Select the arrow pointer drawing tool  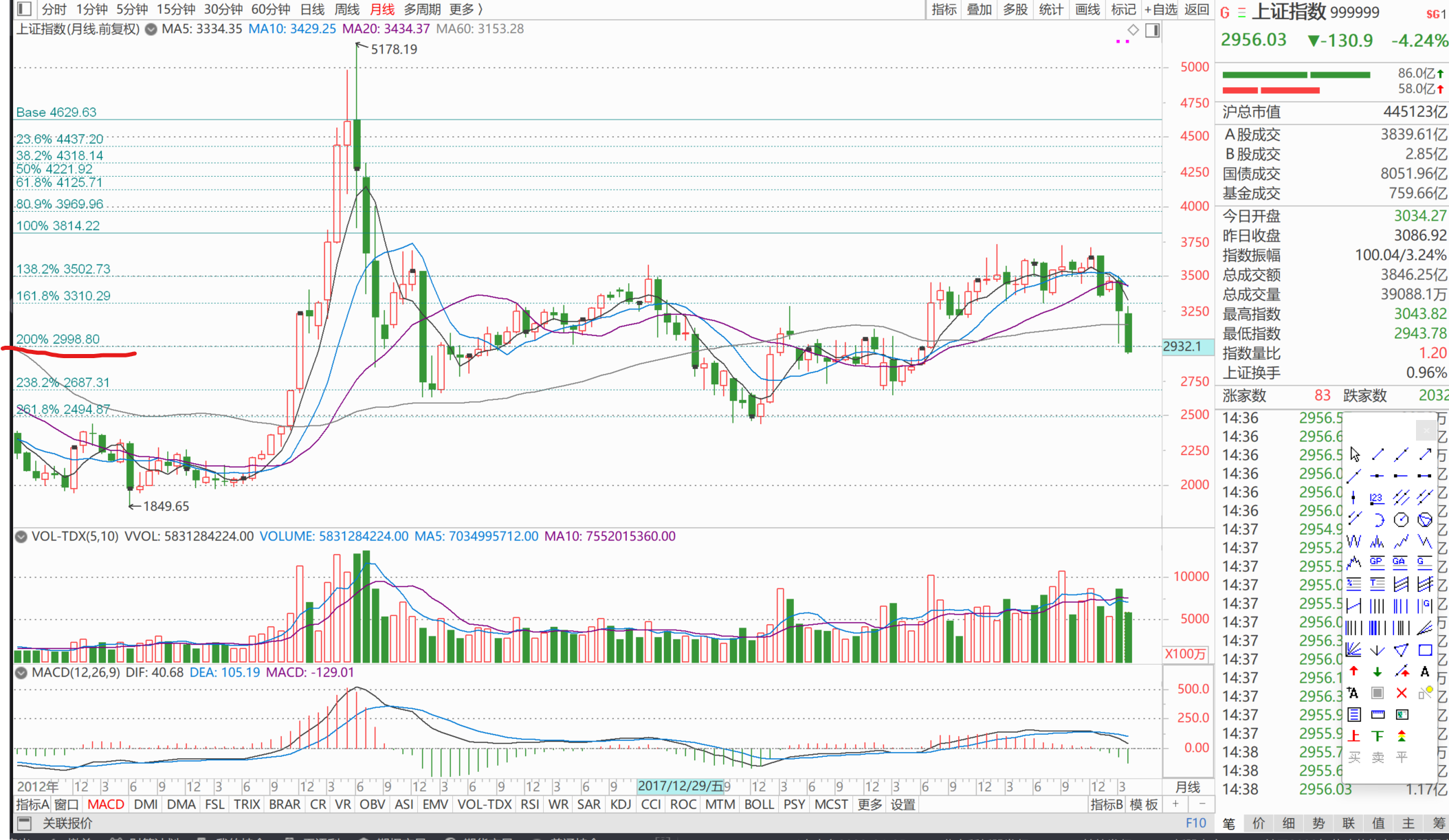click(1354, 454)
